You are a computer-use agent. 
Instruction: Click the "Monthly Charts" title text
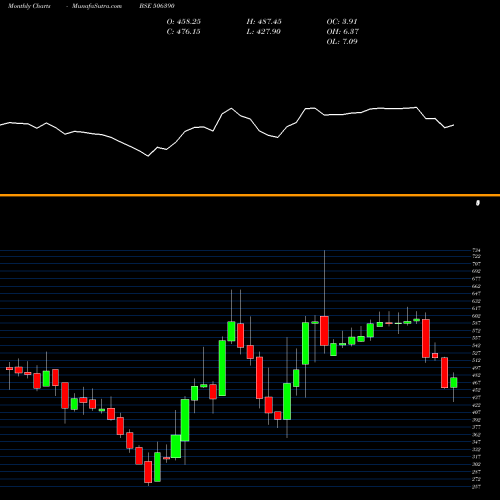coord(29,6)
